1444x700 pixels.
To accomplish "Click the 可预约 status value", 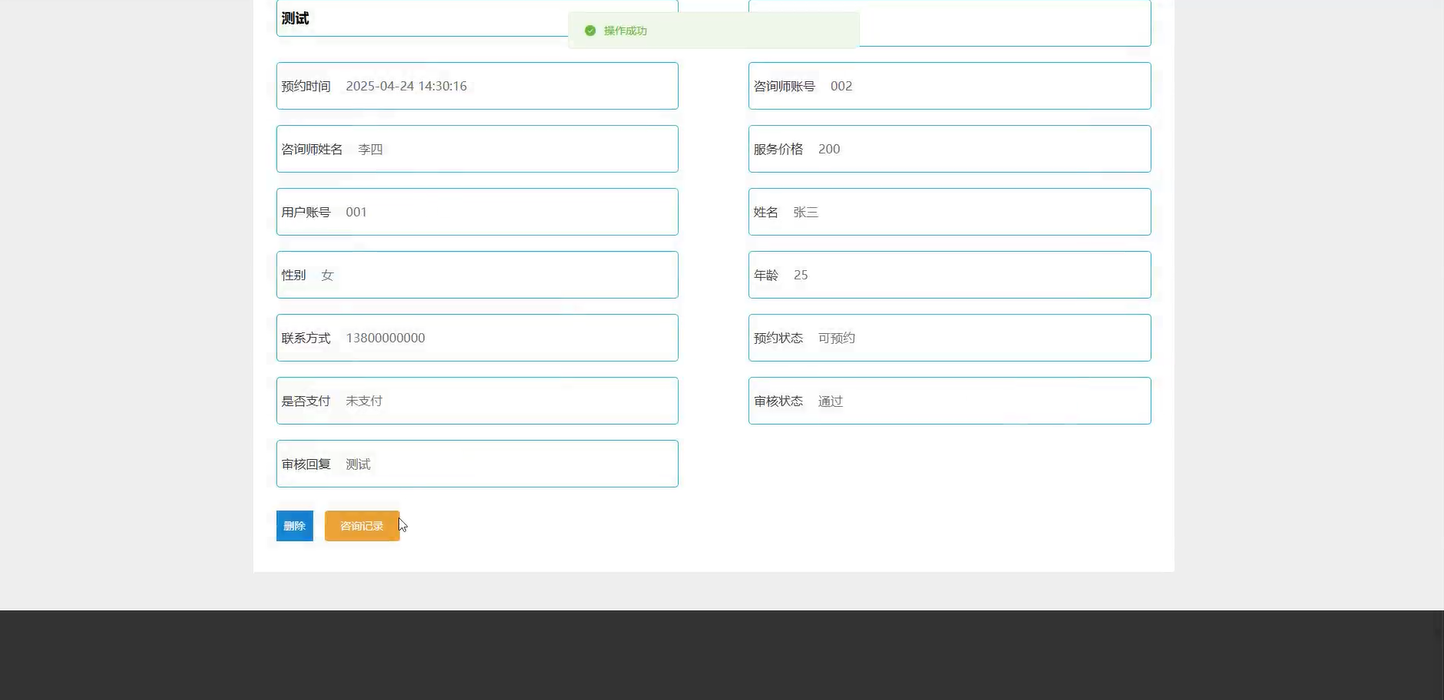I will click(837, 338).
